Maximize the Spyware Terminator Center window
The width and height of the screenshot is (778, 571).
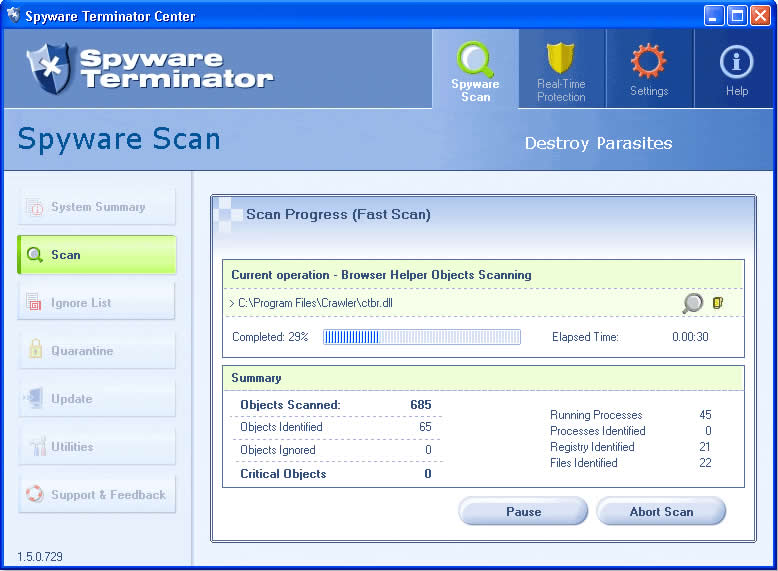[x=737, y=16]
